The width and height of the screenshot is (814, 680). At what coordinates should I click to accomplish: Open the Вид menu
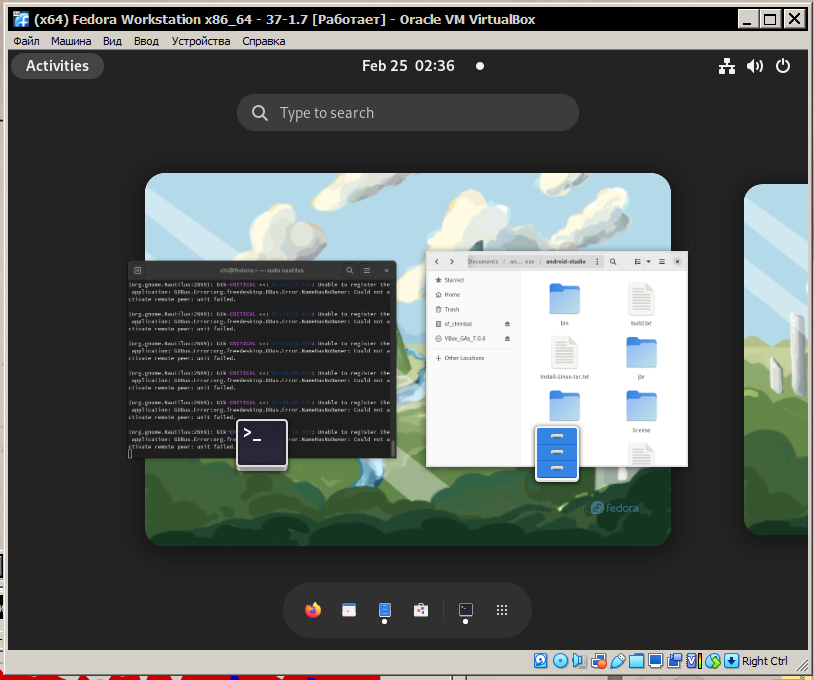112,41
